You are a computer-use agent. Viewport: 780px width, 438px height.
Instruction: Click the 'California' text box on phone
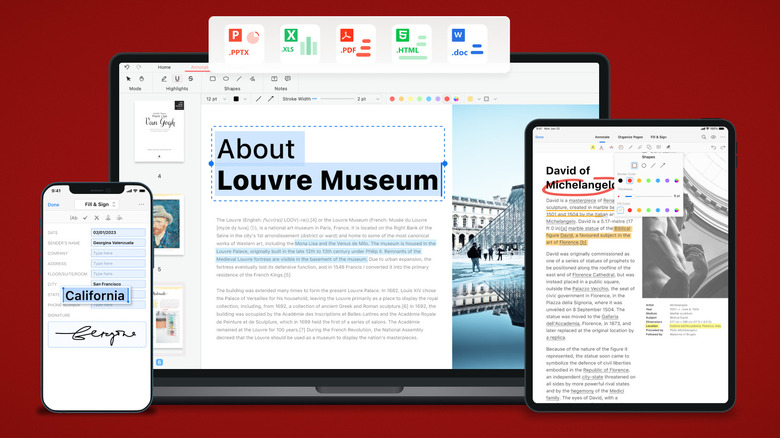96,295
